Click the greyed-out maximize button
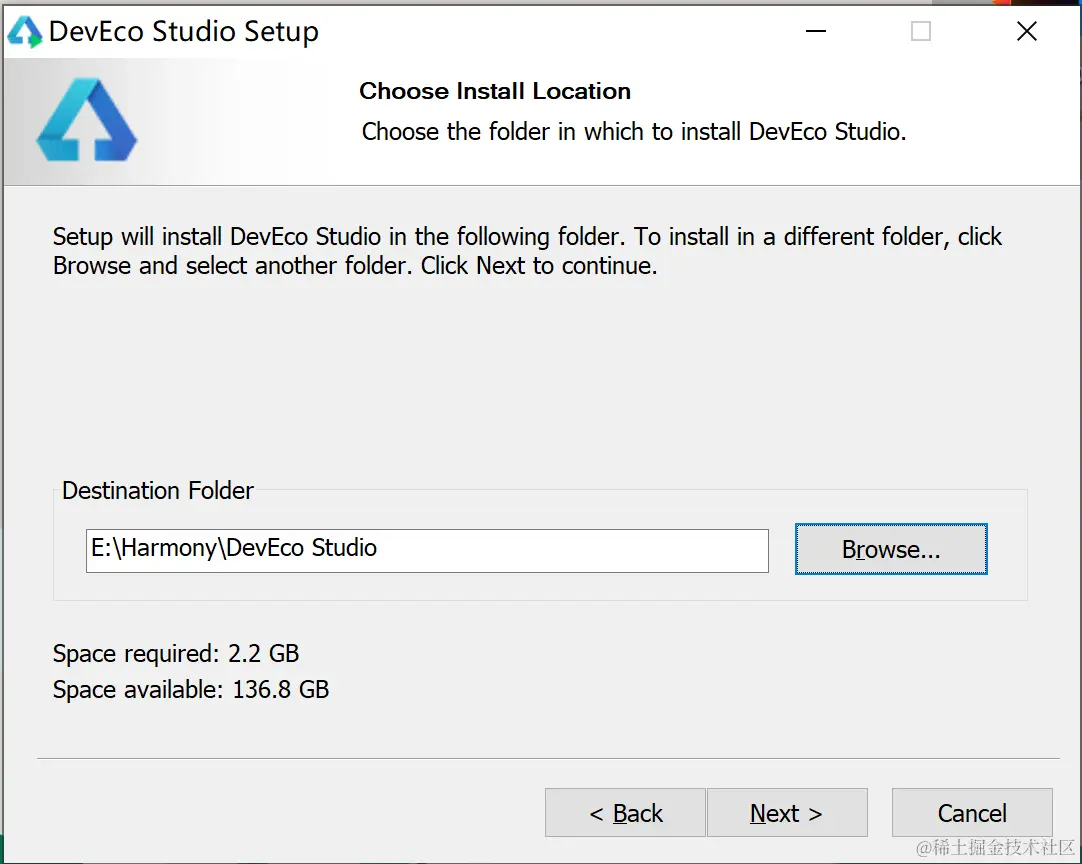Image resolution: width=1082 pixels, height=864 pixels. pos(921,32)
